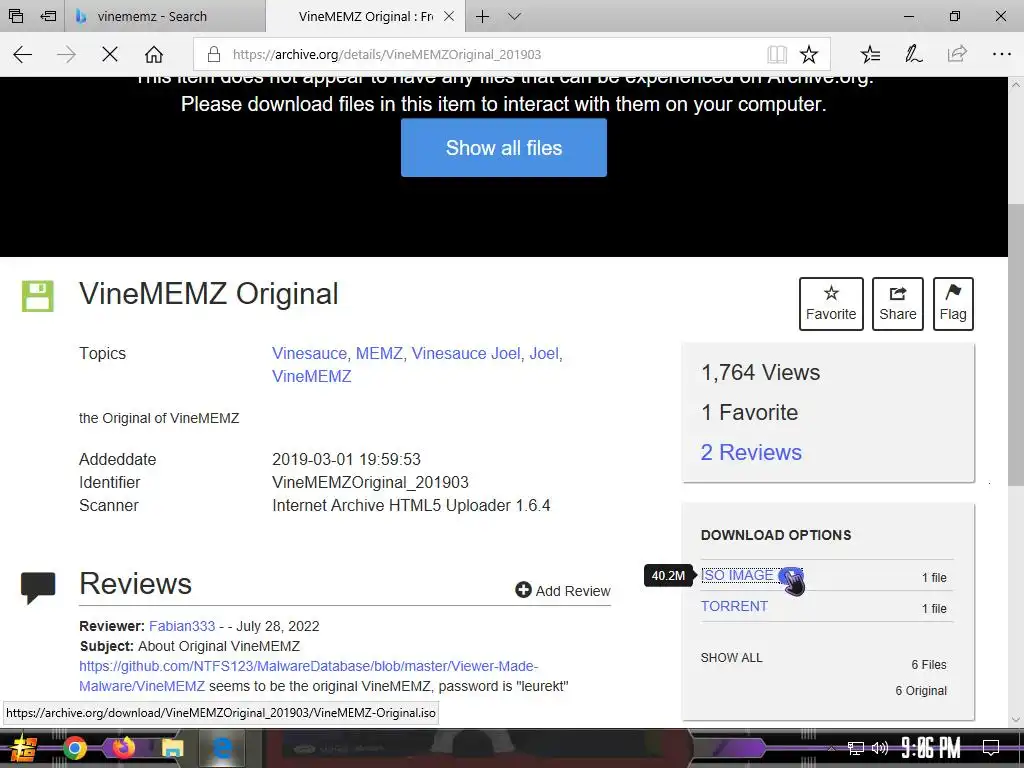Expand the tab preview chevron
Image resolution: width=1024 pixels, height=768 pixels.
pyautogui.click(x=515, y=16)
